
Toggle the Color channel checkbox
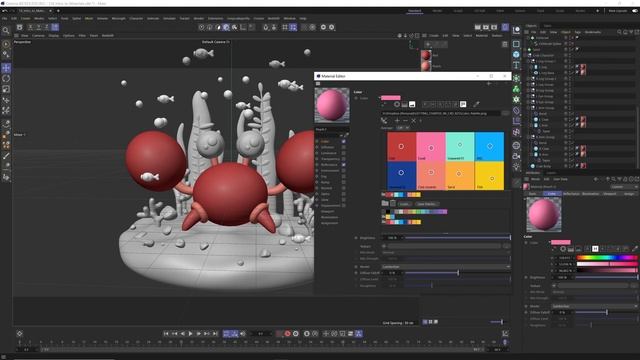[344, 141]
